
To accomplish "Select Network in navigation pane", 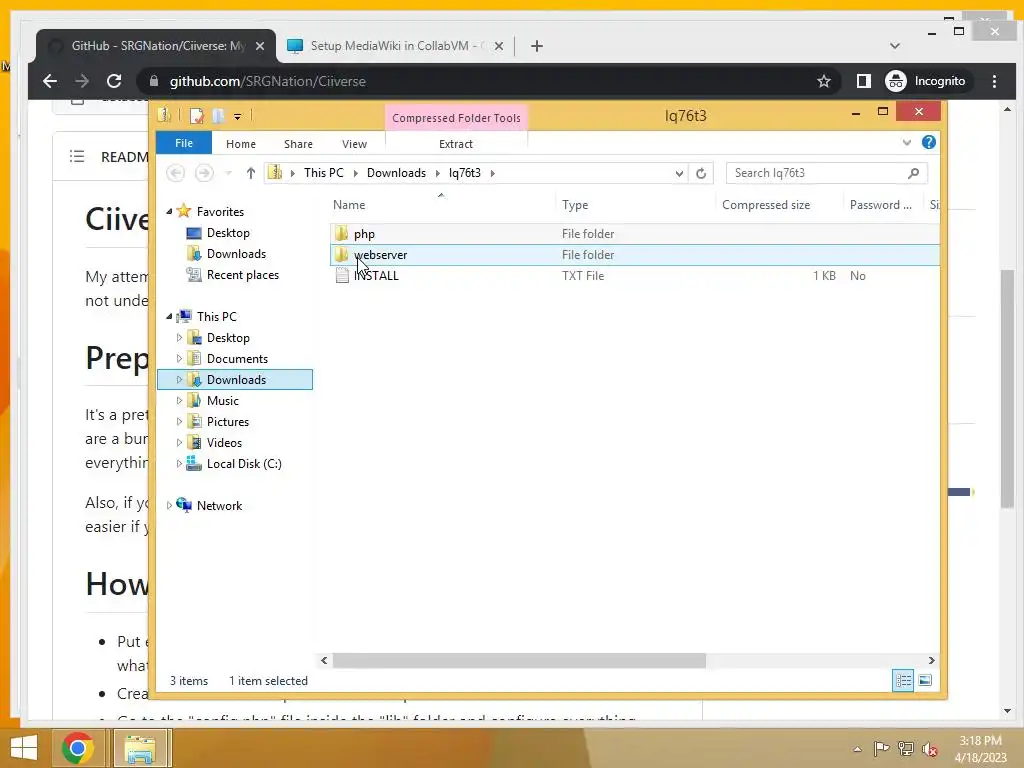I will 219,505.
